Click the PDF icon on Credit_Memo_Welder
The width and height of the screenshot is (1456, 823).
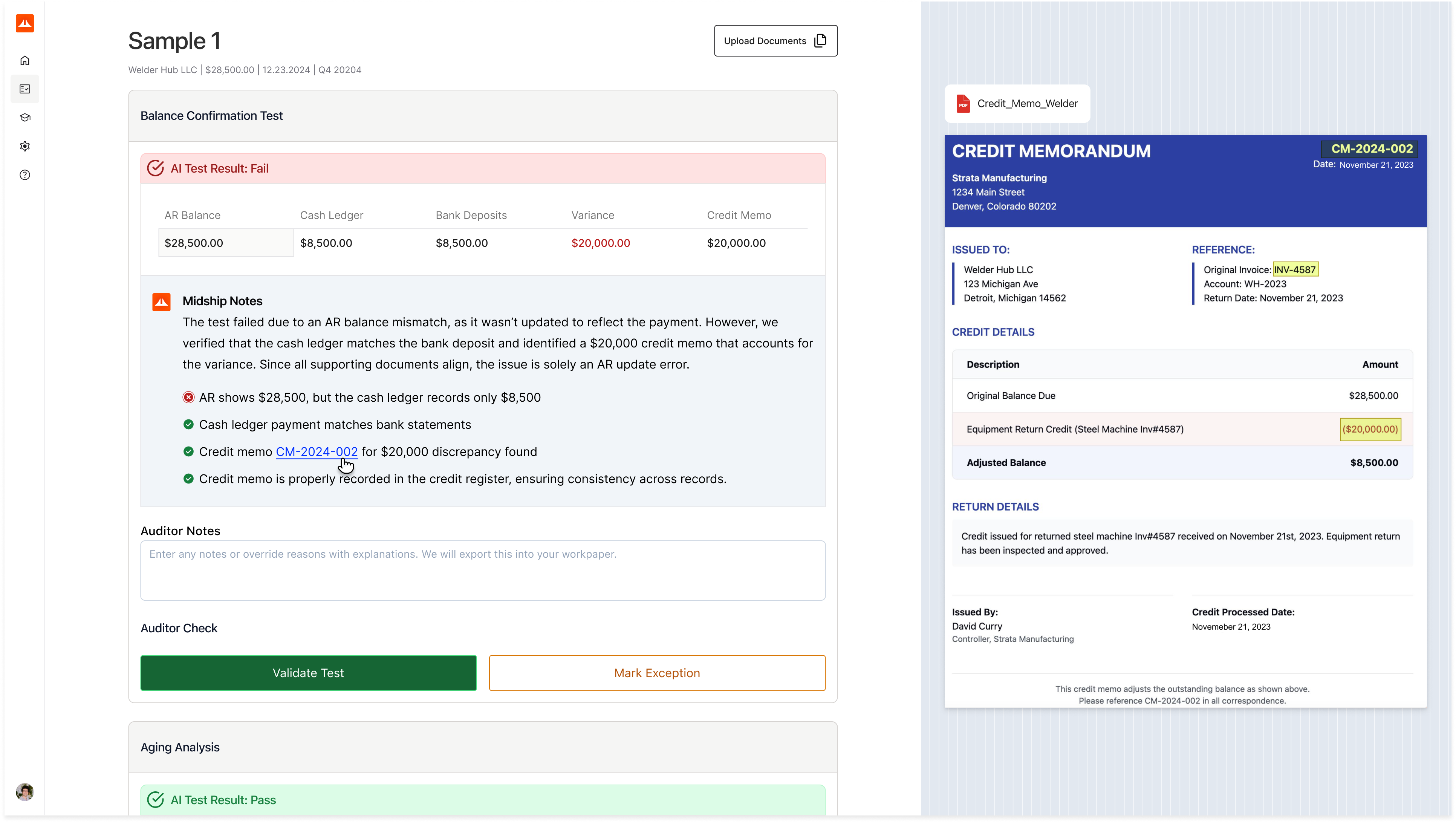tap(963, 104)
